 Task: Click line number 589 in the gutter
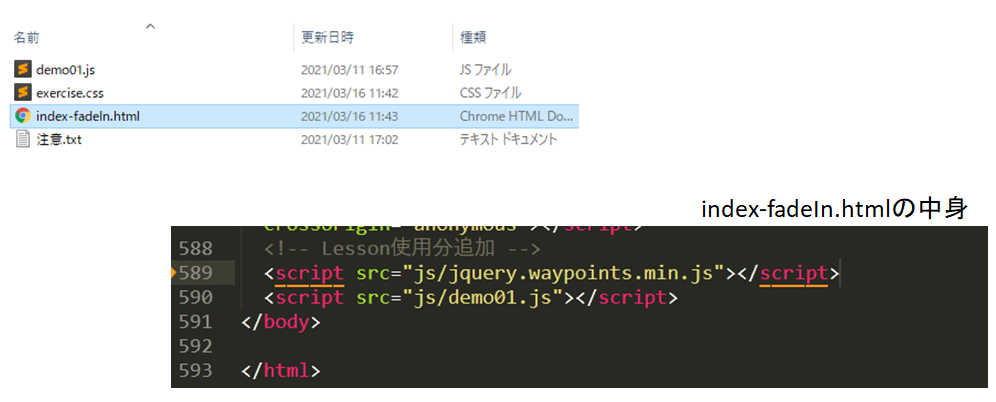[196, 272]
